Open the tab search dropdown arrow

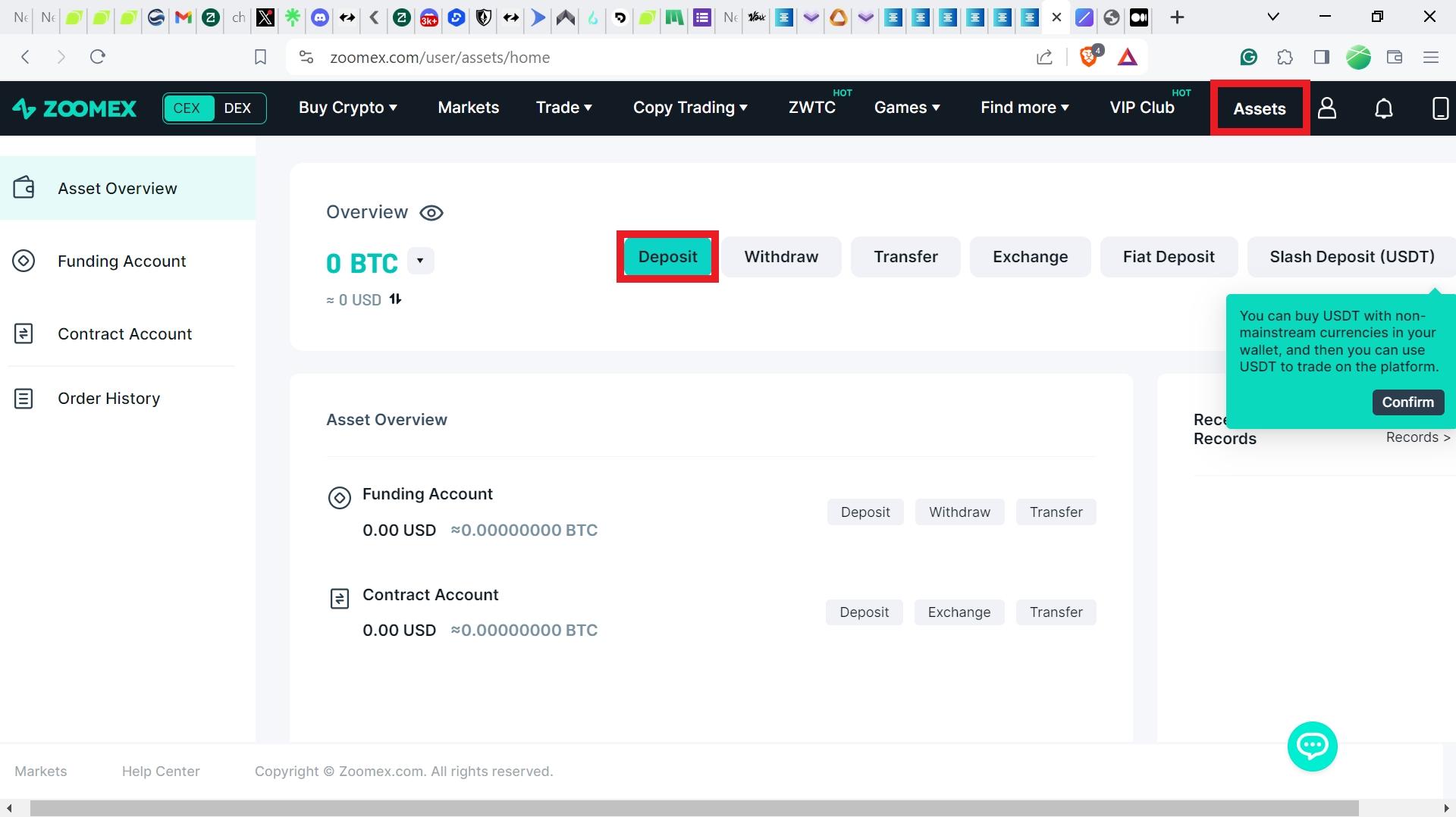coord(1273,17)
